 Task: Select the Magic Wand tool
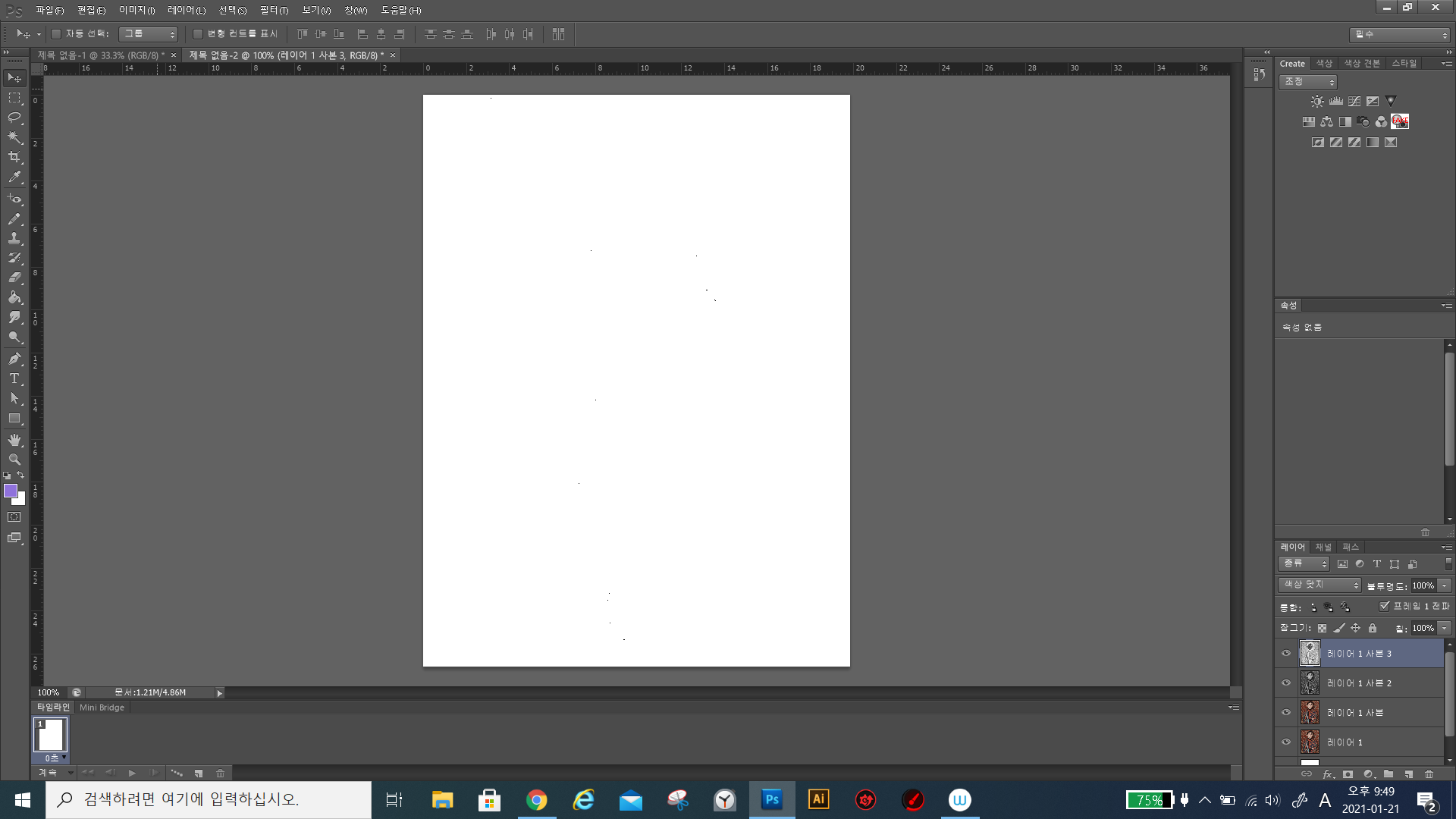pyautogui.click(x=14, y=137)
